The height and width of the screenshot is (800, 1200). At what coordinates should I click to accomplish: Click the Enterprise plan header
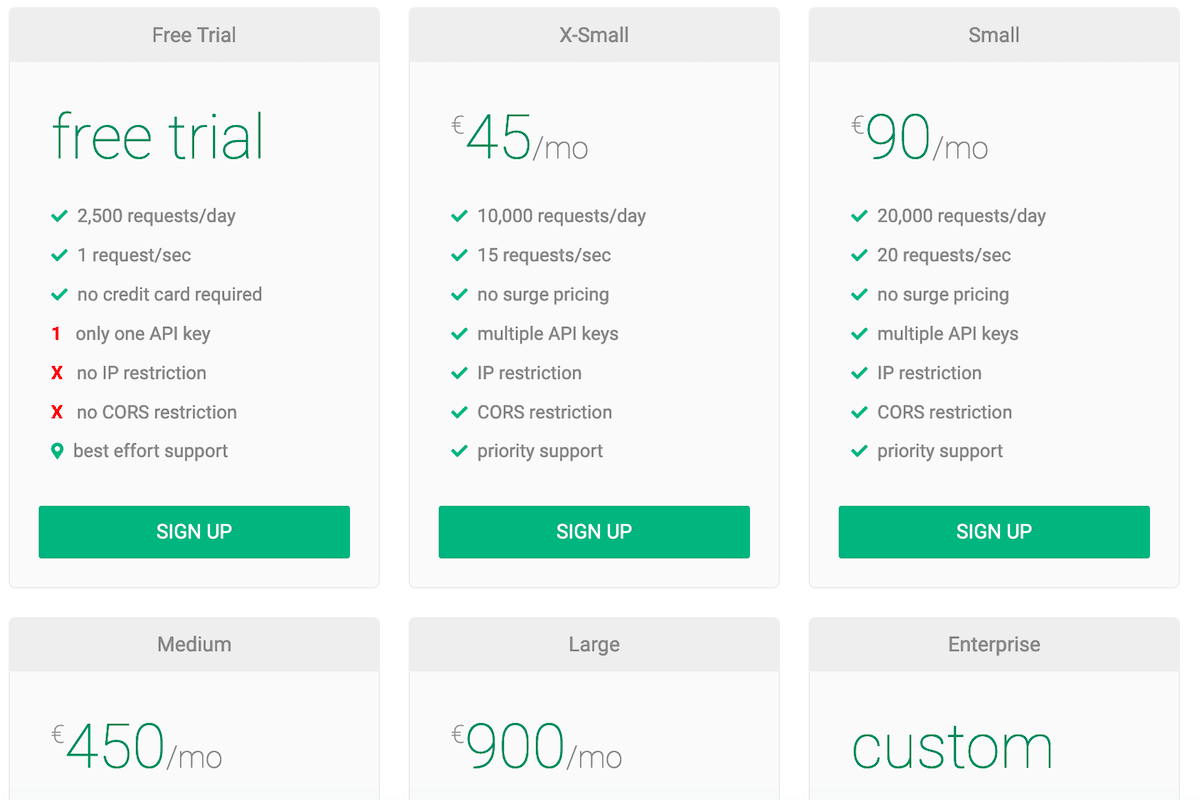pos(994,645)
